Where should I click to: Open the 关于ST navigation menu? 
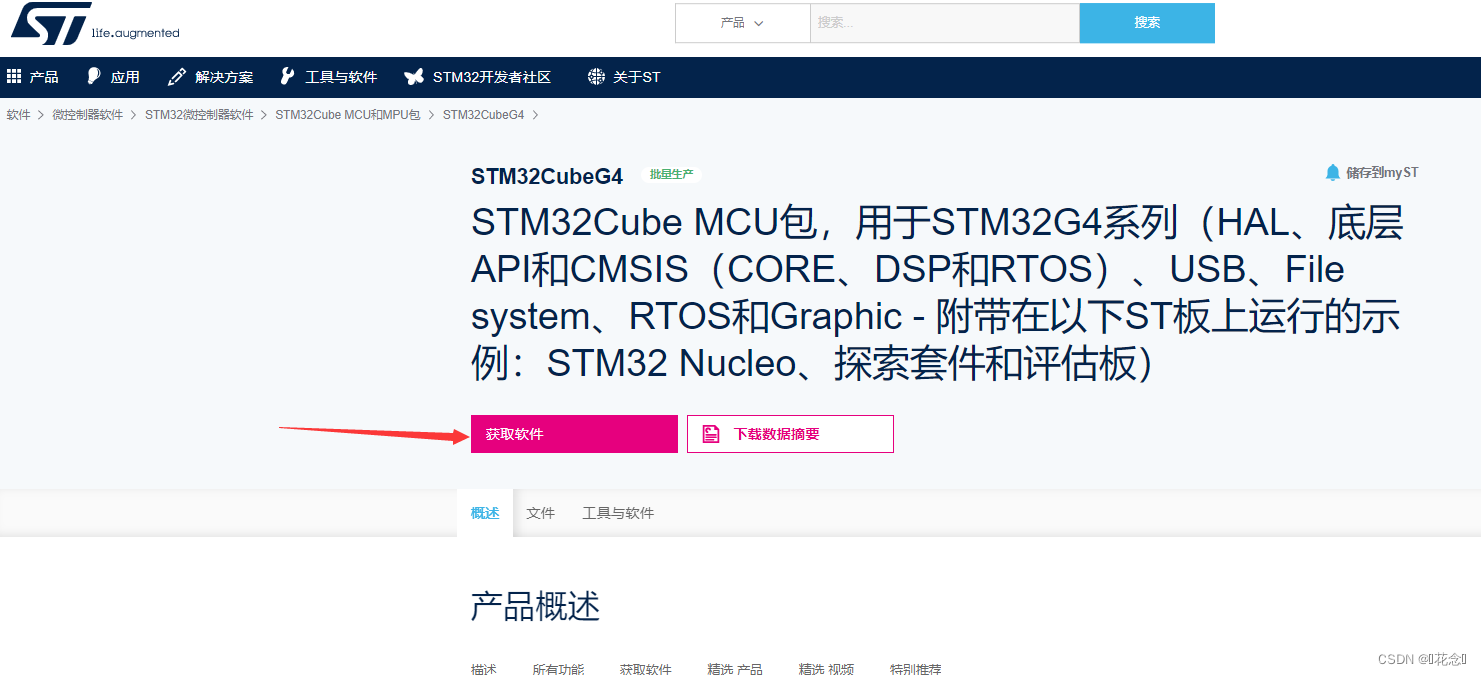(x=637, y=77)
